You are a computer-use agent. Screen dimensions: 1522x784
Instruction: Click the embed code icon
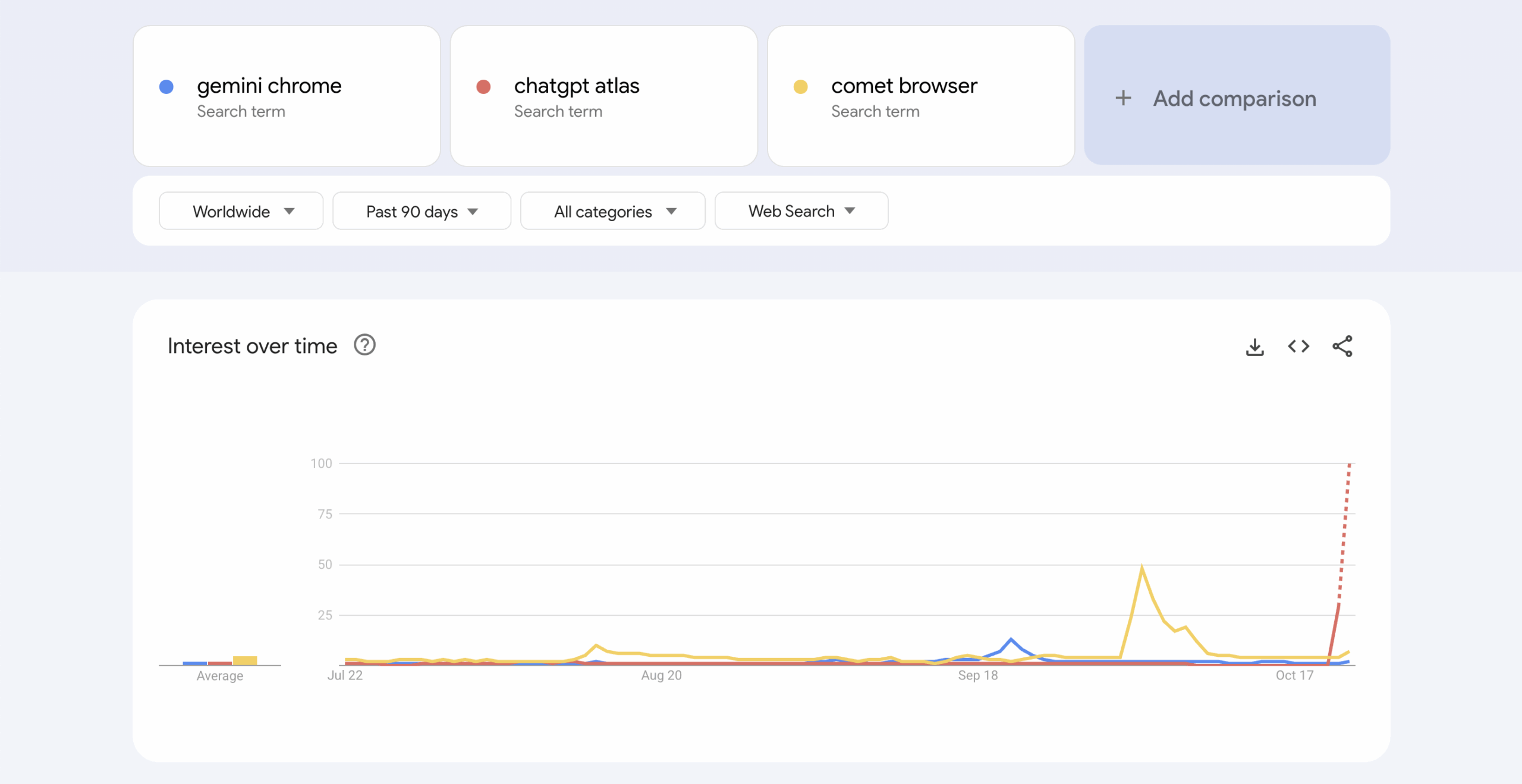1298,347
